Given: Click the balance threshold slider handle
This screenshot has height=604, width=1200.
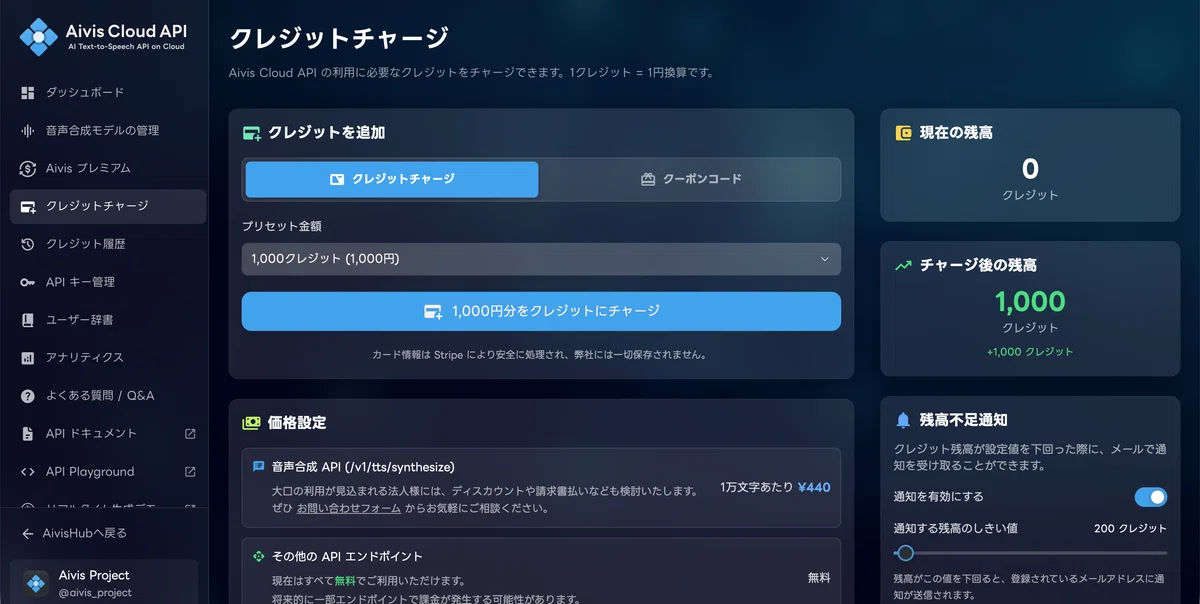Looking at the screenshot, I should click(x=905, y=552).
